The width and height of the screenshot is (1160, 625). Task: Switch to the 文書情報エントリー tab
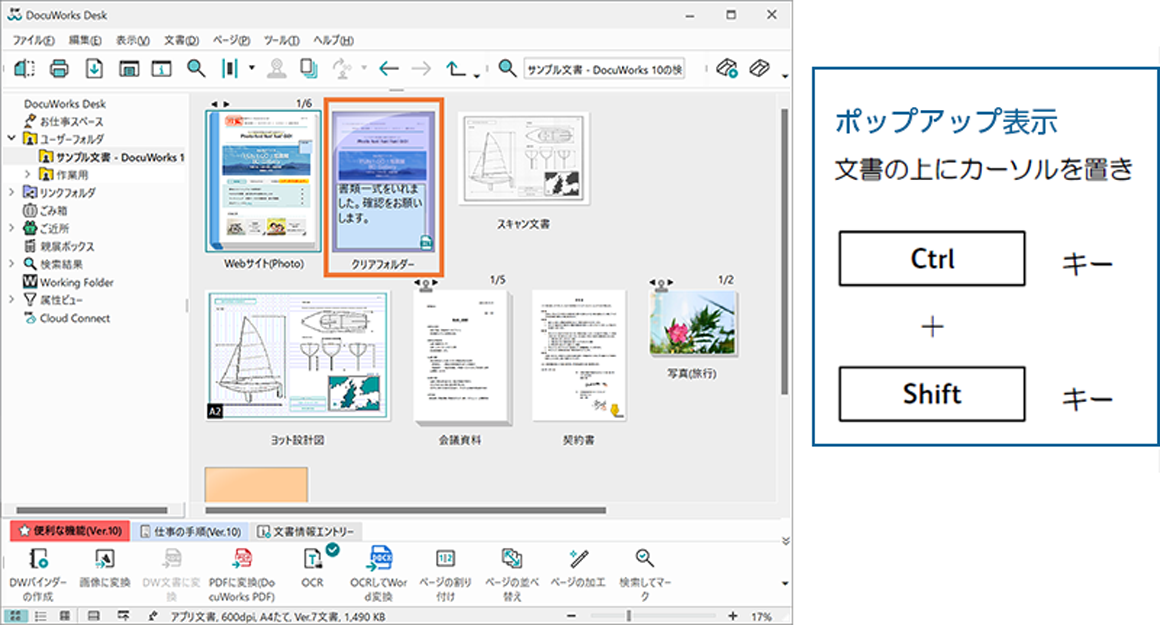(x=306, y=531)
